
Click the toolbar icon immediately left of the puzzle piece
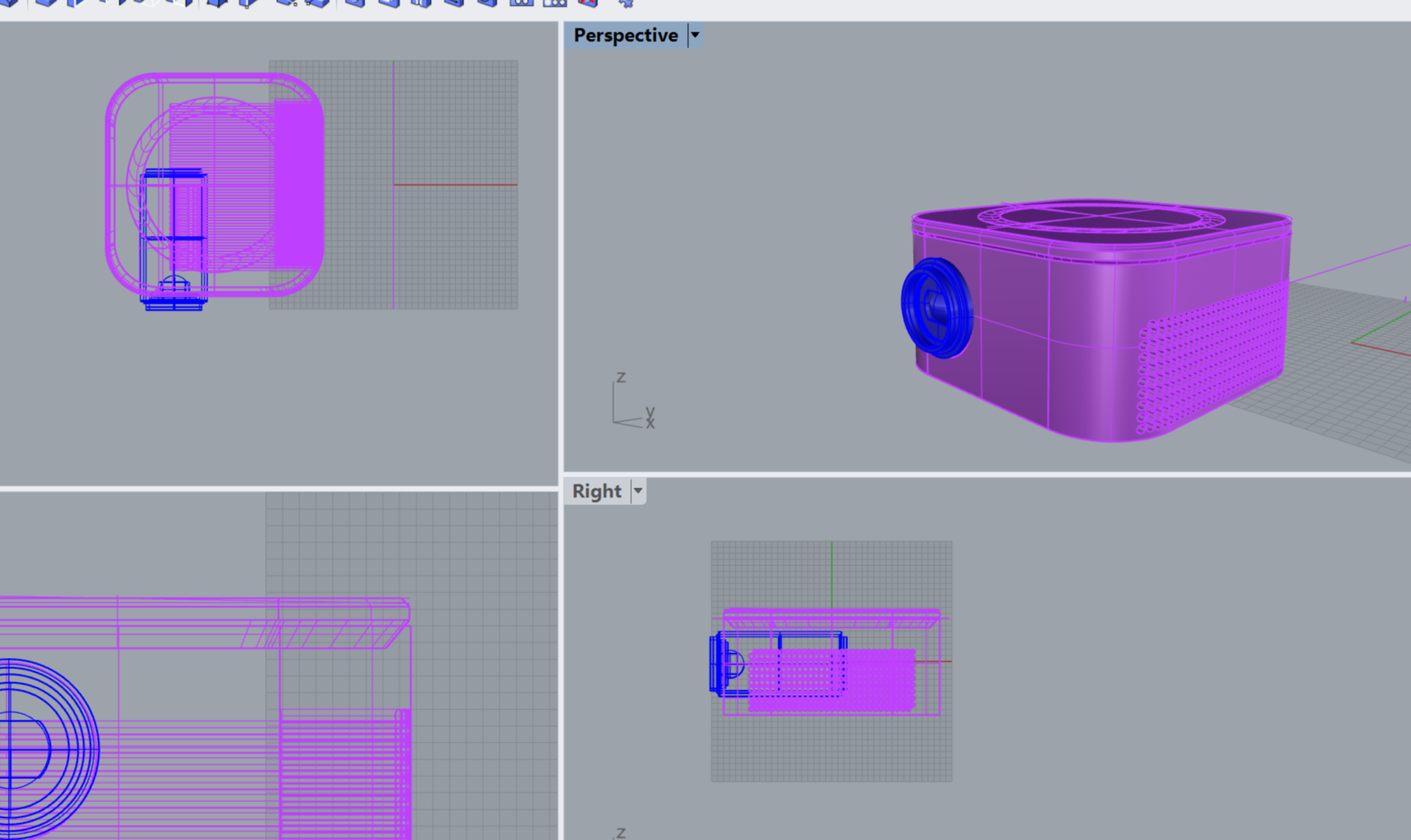588,4
